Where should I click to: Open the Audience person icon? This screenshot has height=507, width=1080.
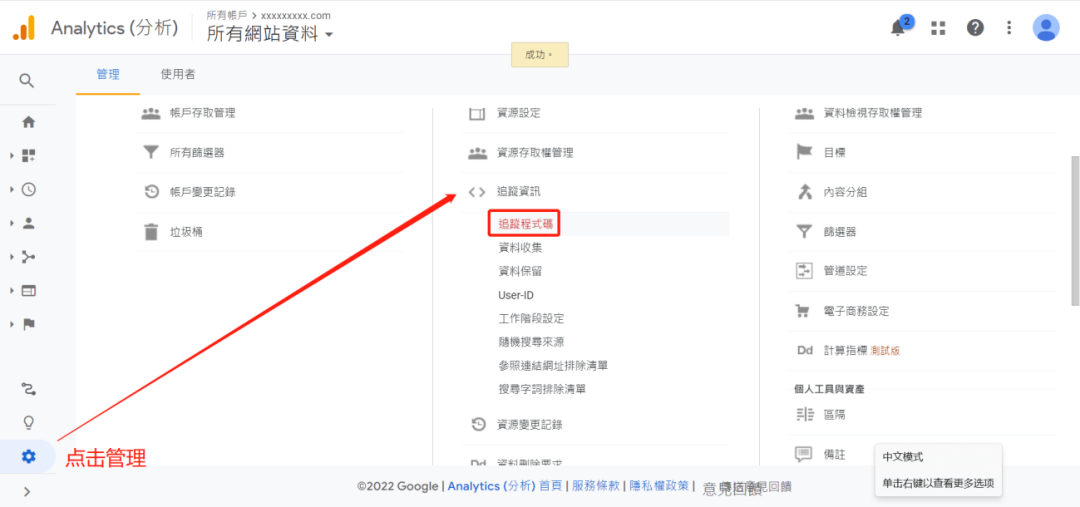click(28, 223)
